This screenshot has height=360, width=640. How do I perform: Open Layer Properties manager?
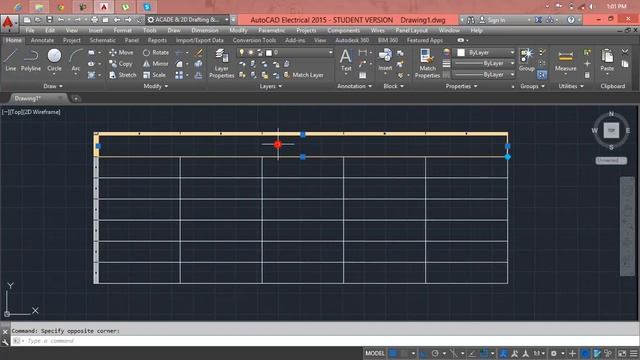[x=222, y=63]
